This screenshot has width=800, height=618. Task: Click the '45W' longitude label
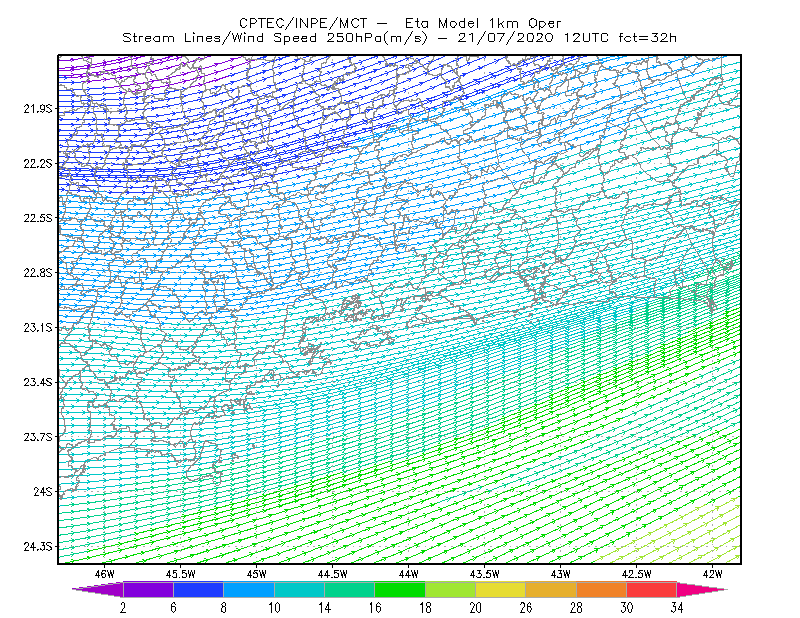tap(257, 574)
